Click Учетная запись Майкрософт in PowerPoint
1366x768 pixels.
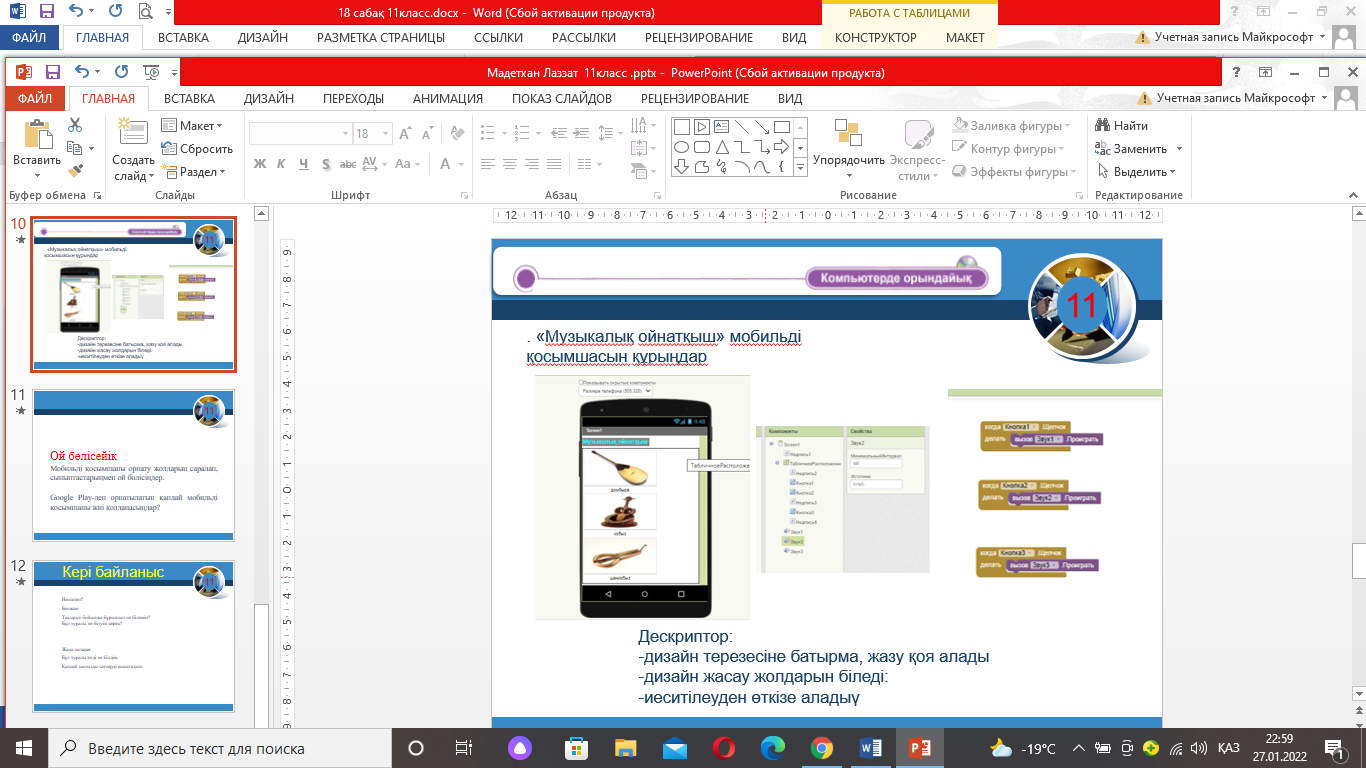pyautogui.click(x=1238, y=99)
